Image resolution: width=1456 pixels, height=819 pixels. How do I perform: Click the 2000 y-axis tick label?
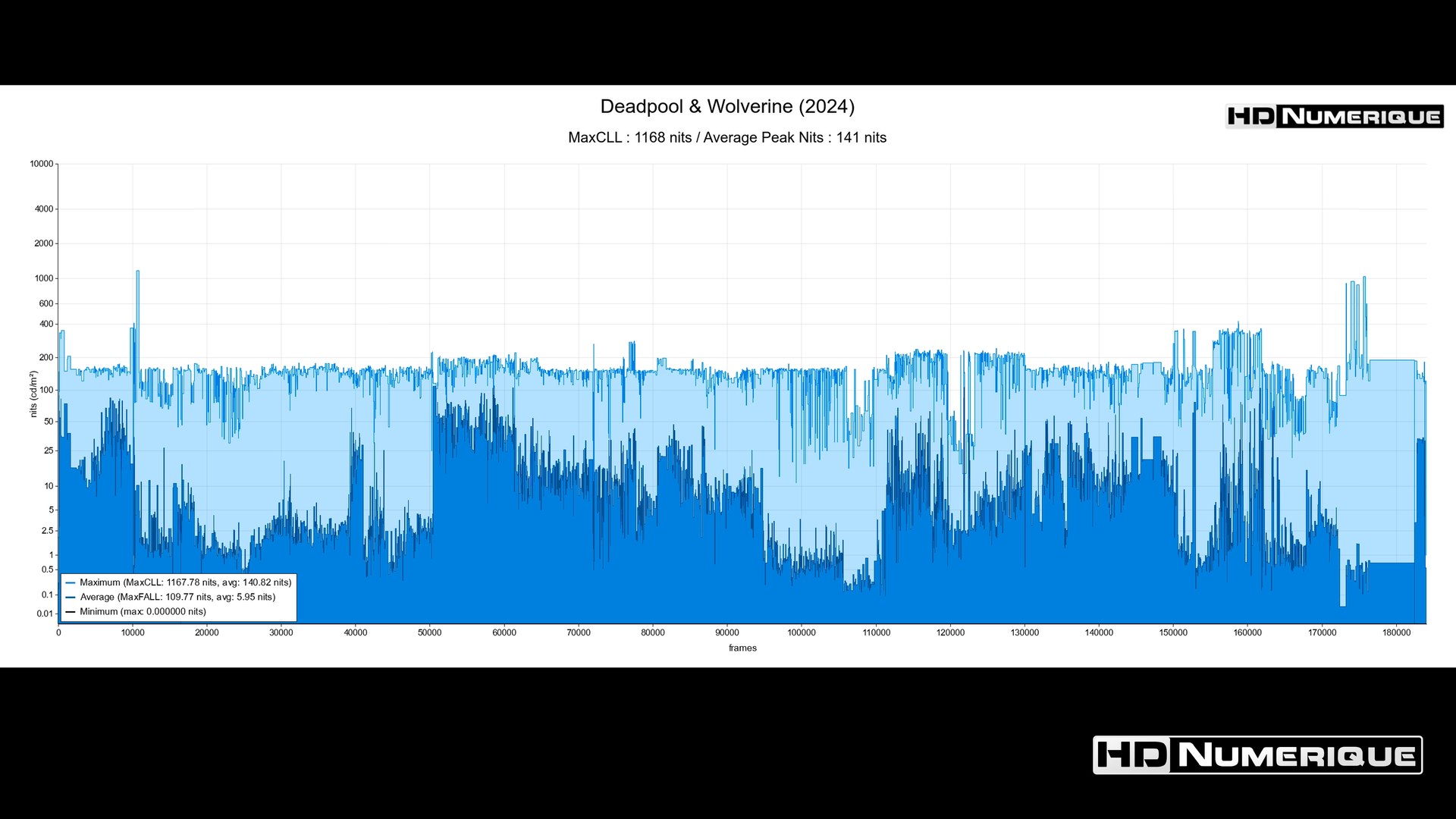click(x=44, y=243)
